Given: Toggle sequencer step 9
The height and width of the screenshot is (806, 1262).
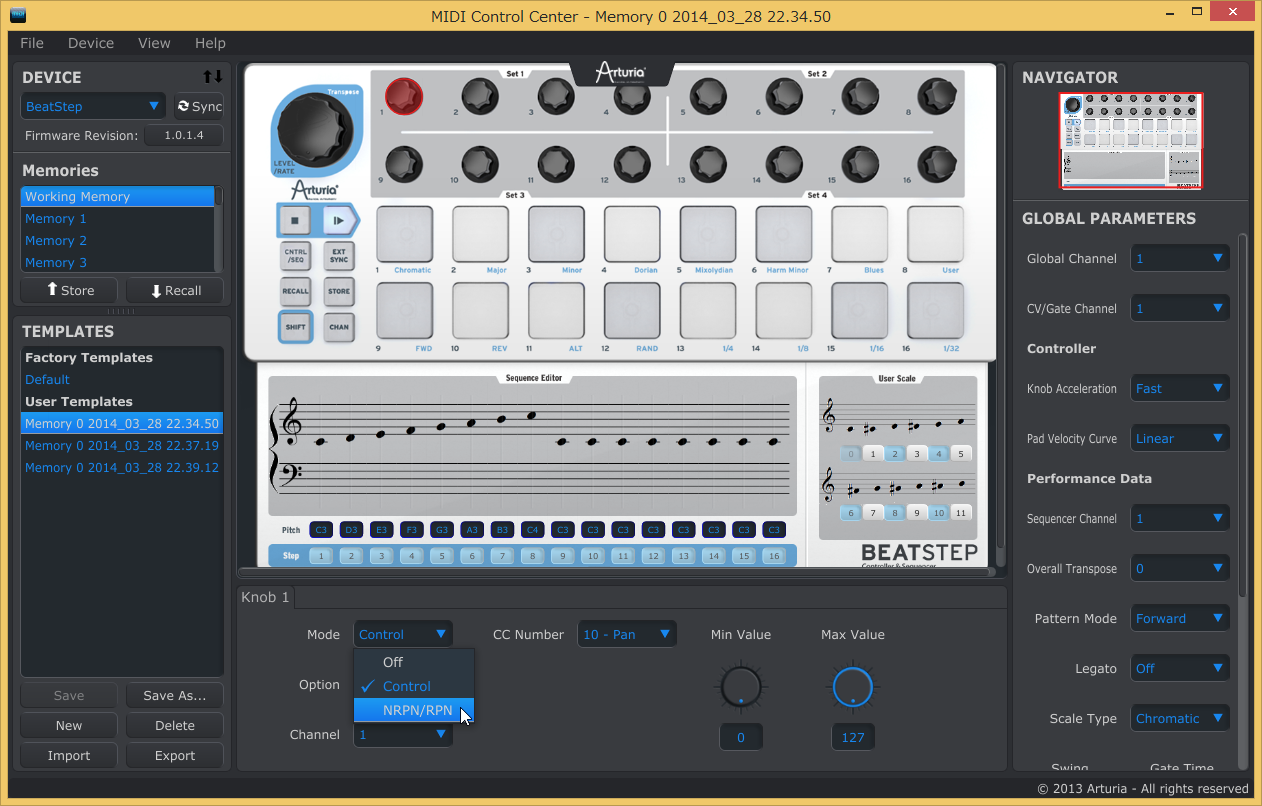Looking at the screenshot, I should 562,556.
